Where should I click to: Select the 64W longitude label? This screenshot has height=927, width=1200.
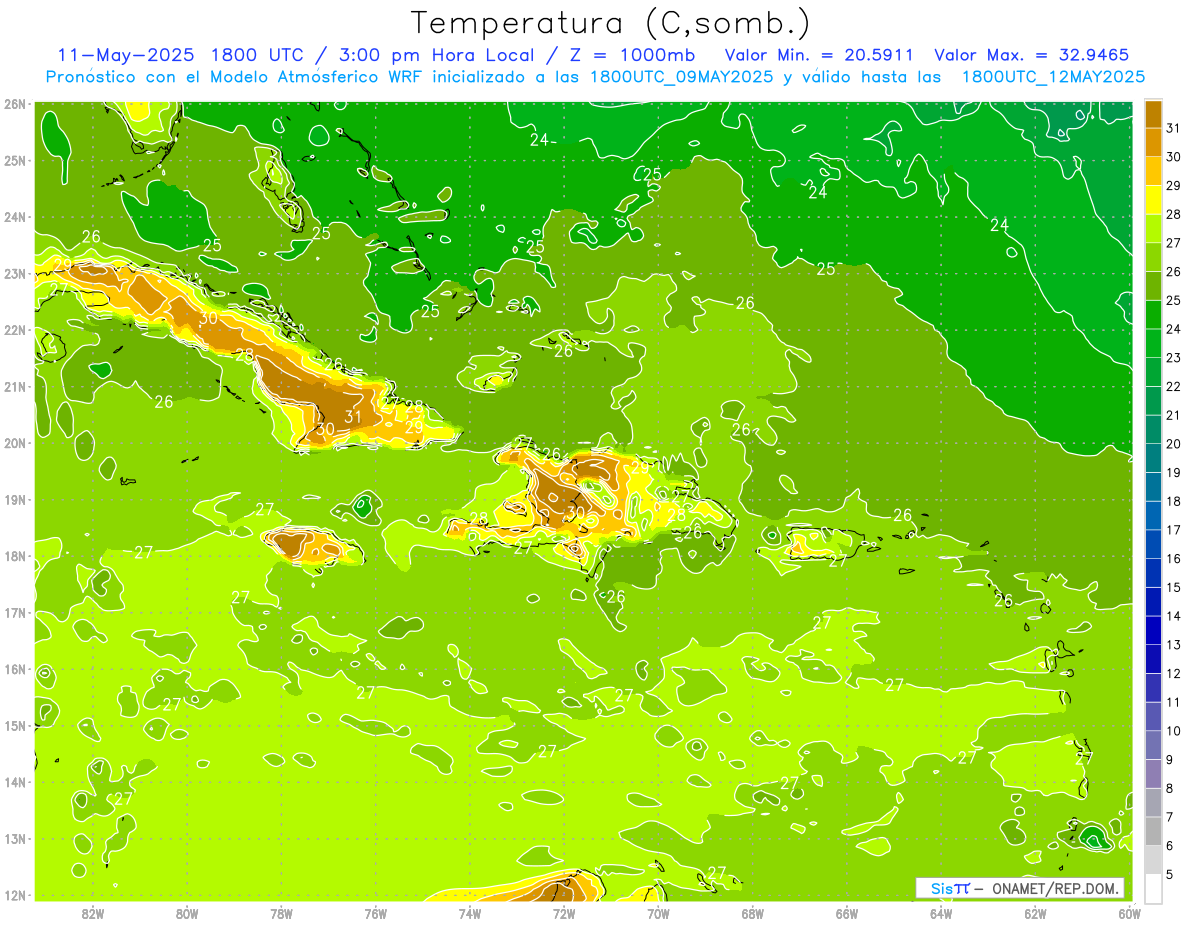941,912
